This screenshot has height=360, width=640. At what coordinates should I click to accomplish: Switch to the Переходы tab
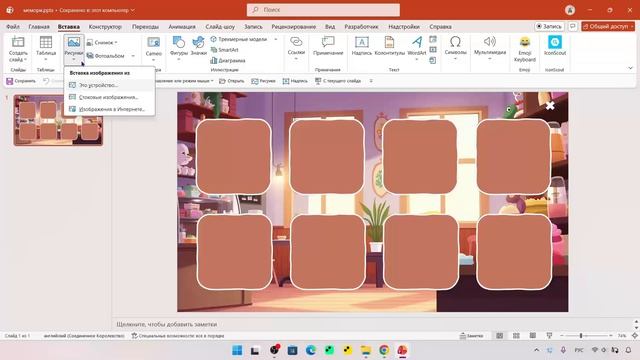(145, 27)
